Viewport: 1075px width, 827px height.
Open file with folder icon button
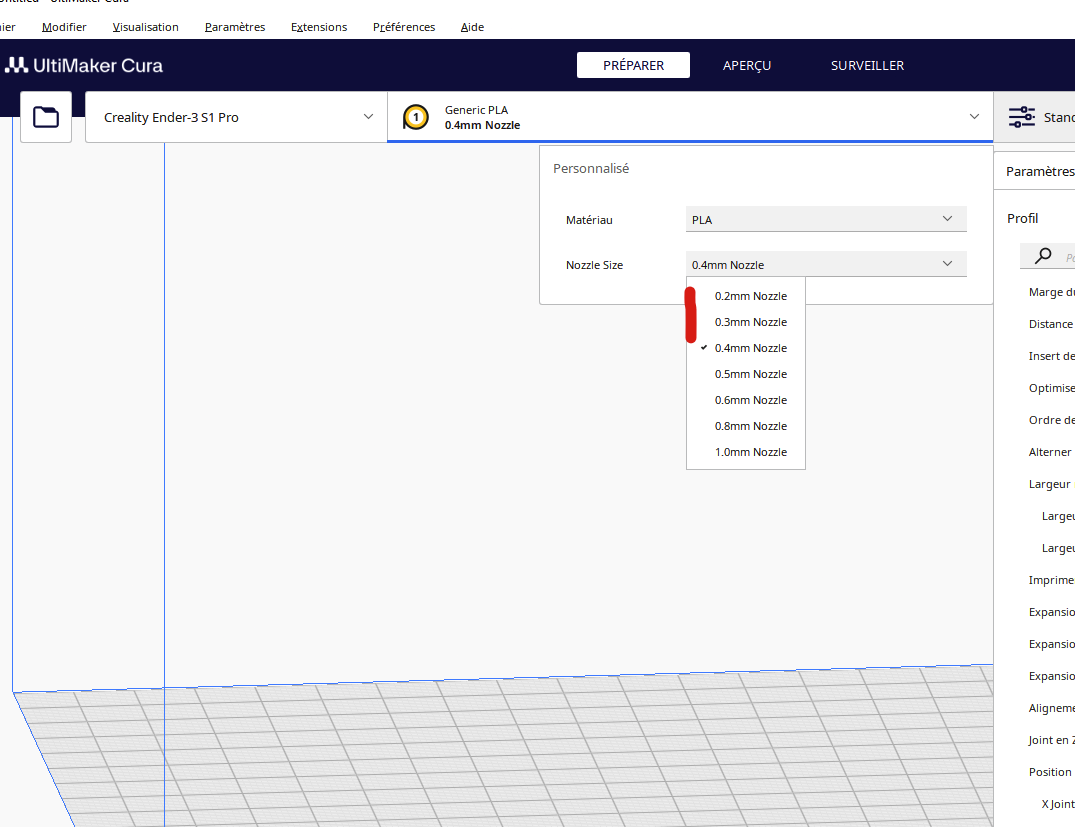pyautogui.click(x=46, y=117)
